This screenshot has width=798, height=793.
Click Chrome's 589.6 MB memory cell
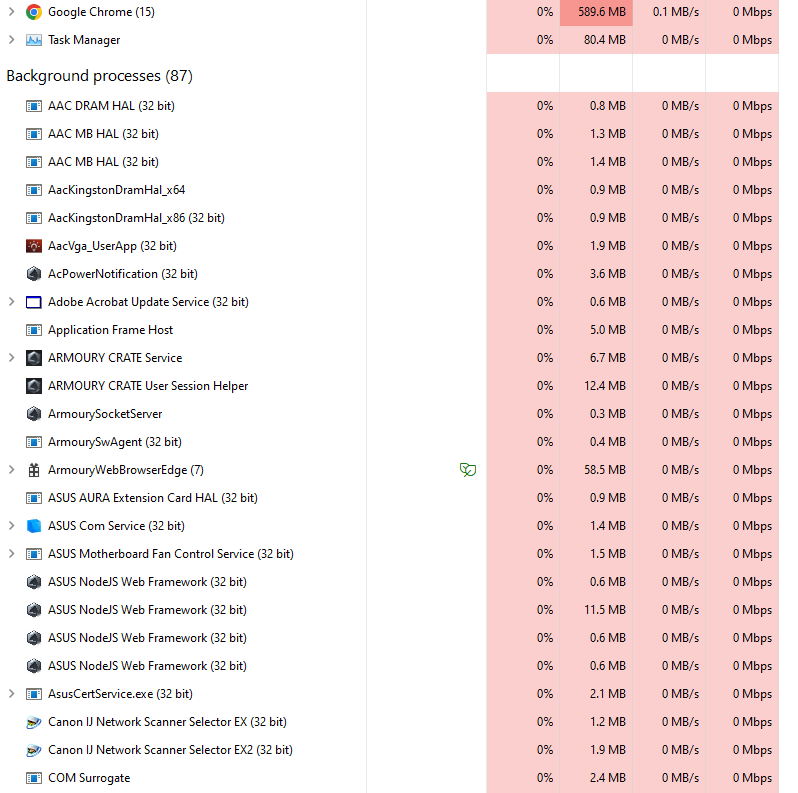[596, 12]
